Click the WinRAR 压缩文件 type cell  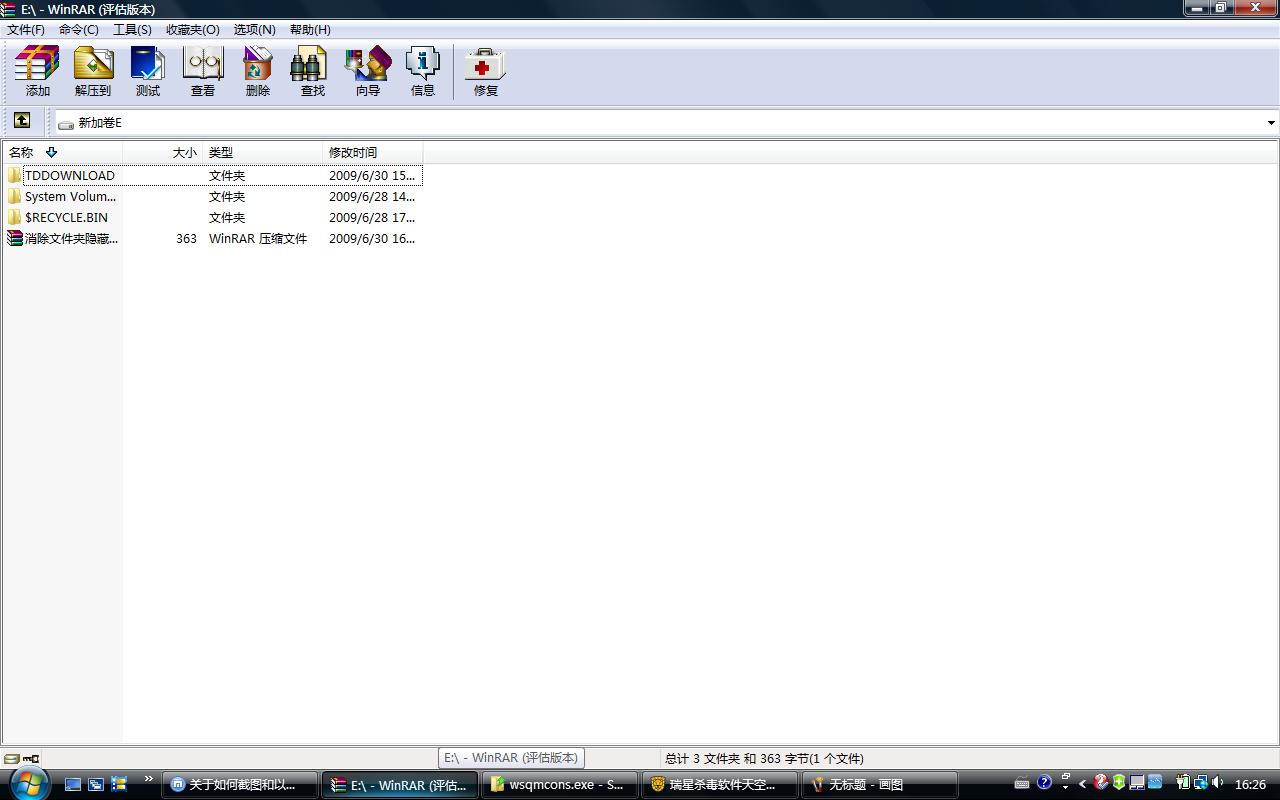coord(258,238)
